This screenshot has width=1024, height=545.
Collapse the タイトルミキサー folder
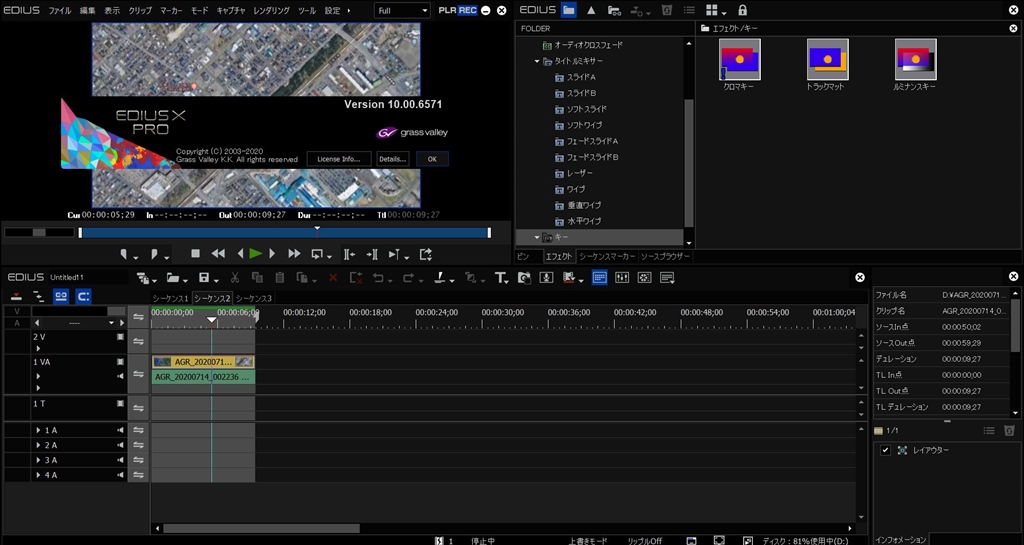pos(537,61)
